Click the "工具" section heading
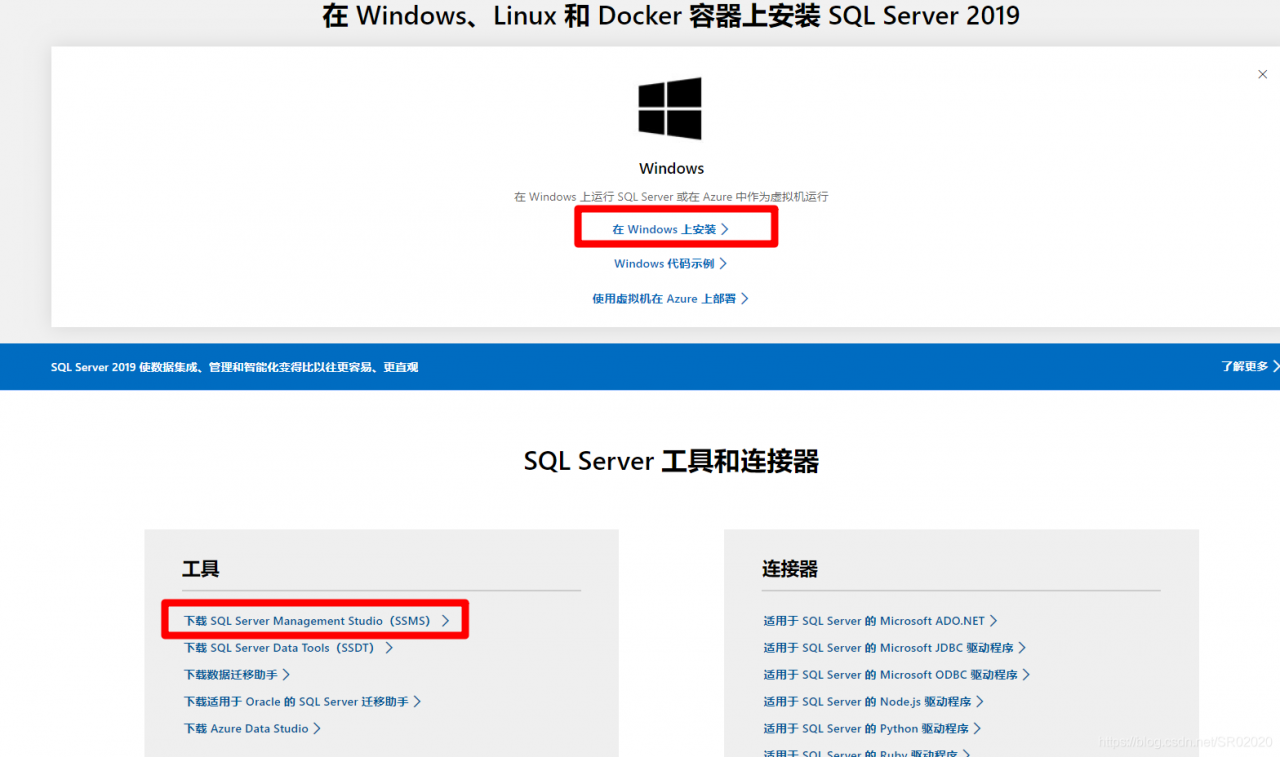1280x757 pixels. pyautogui.click(x=201, y=569)
